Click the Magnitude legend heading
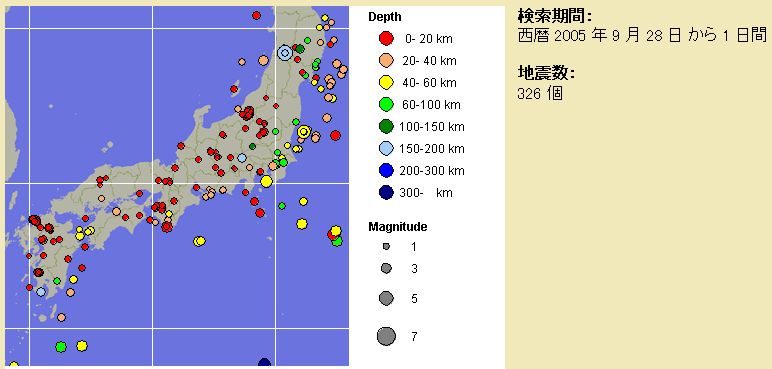772x369 pixels. point(398,227)
